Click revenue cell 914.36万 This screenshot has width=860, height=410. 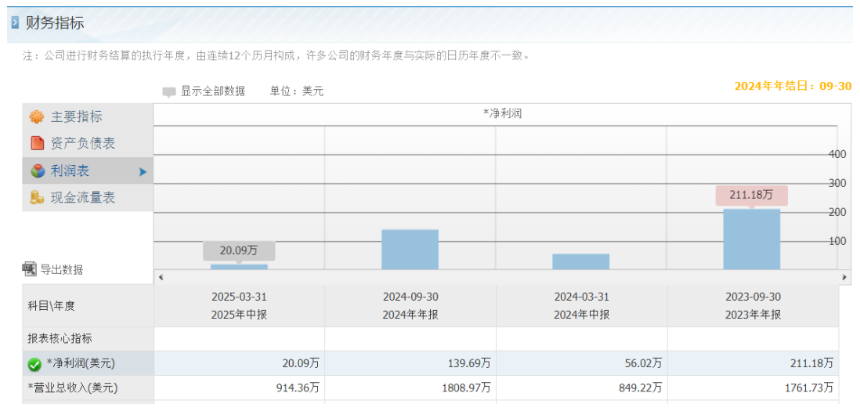[239, 388]
